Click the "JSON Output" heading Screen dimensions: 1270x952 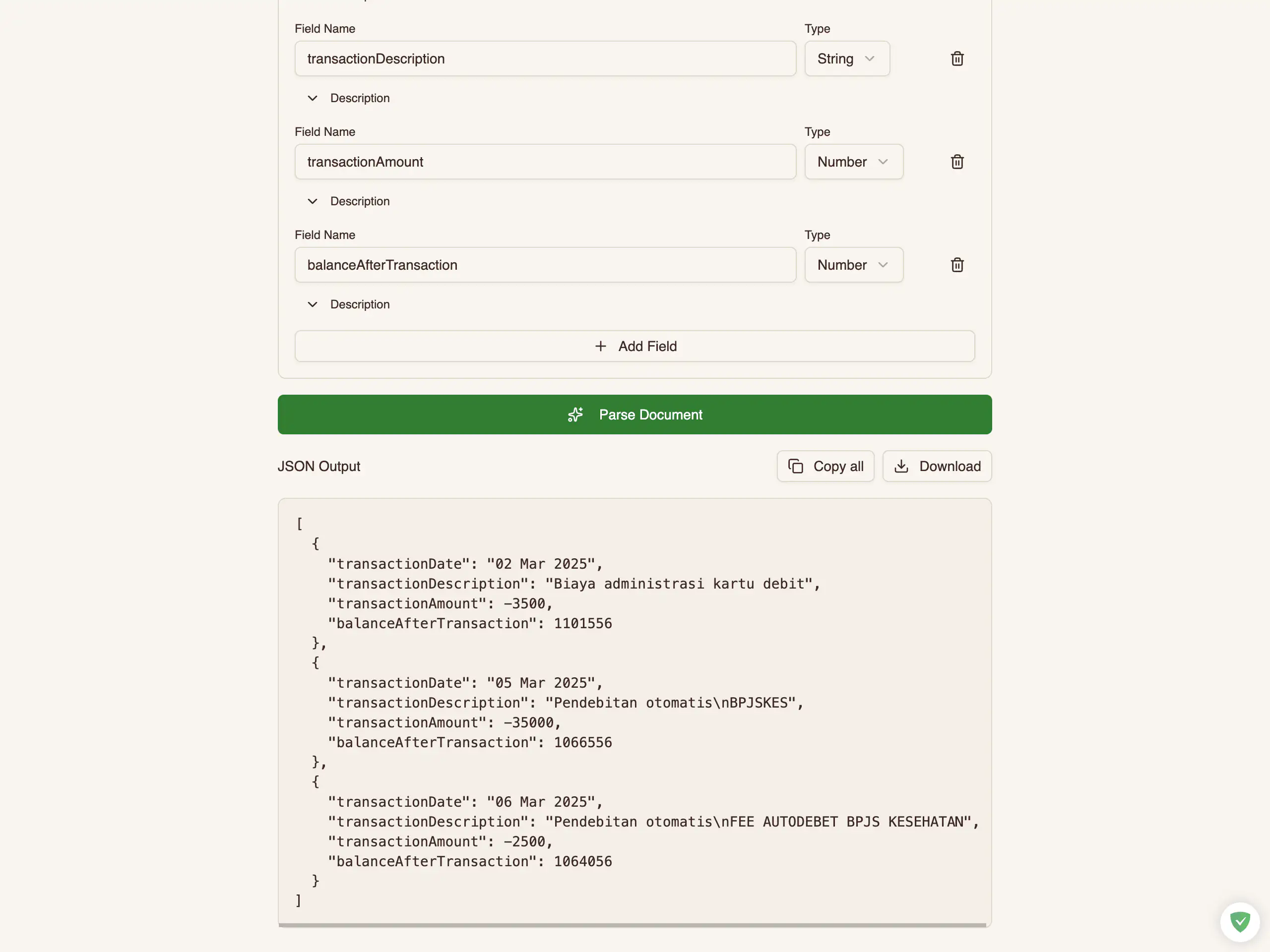pos(318,466)
